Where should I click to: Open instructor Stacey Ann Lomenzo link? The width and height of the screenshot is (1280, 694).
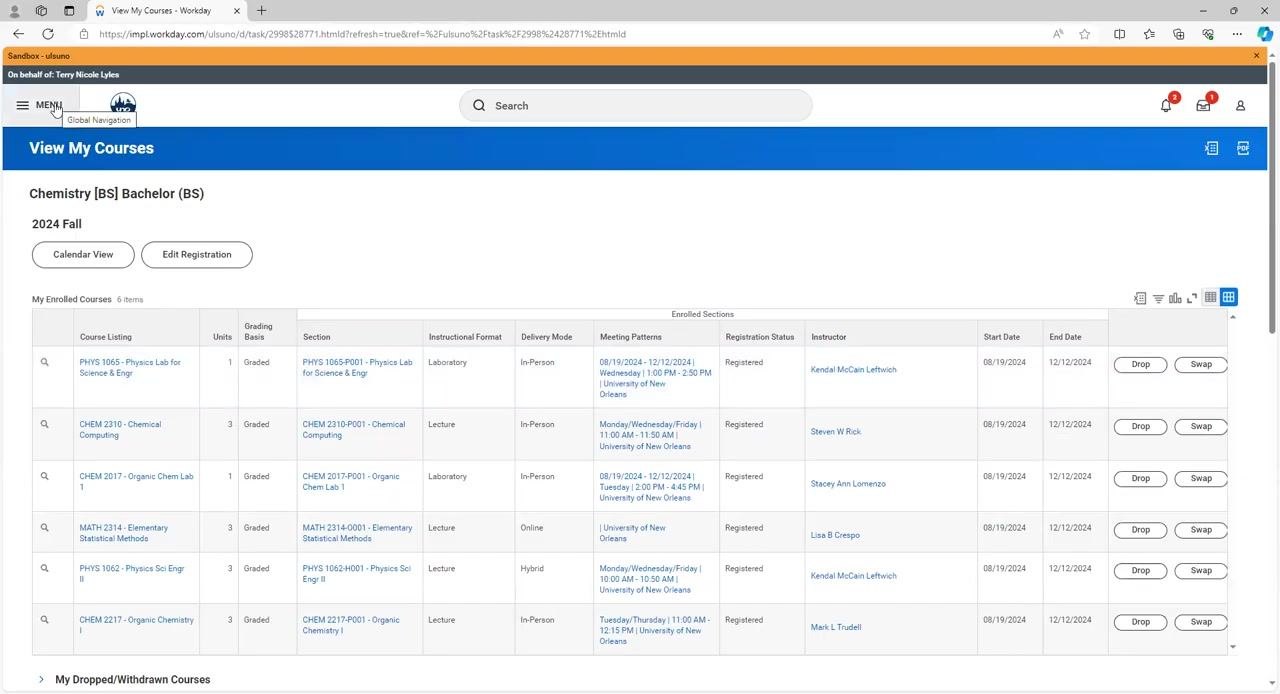[848, 484]
